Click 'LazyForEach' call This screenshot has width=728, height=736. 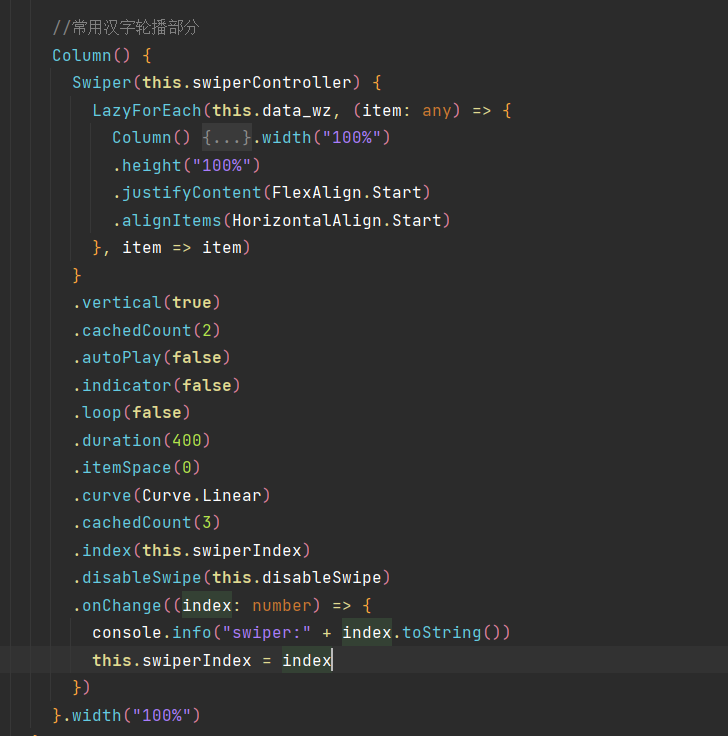(147, 110)
